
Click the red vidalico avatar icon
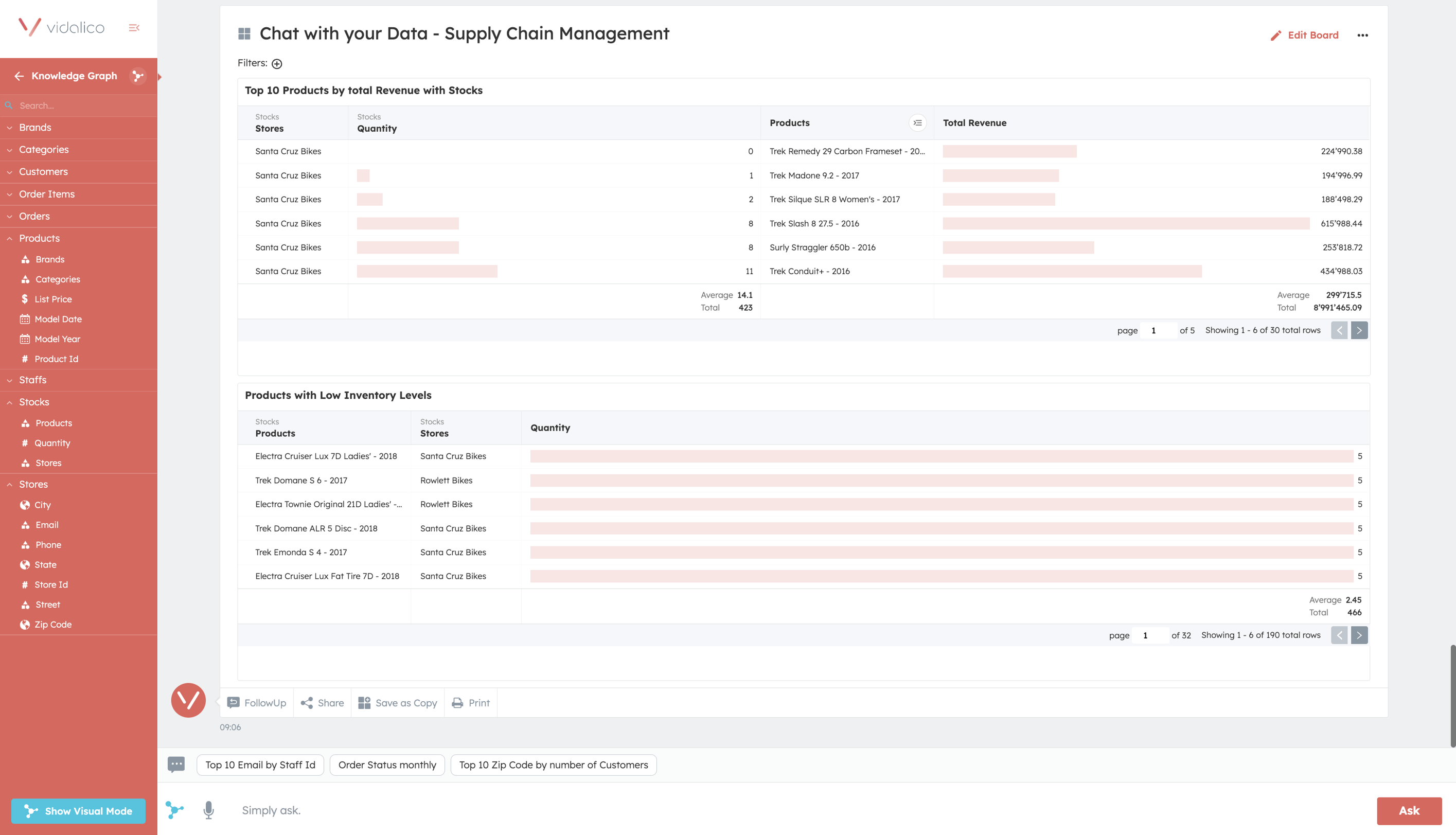point(188,700)
